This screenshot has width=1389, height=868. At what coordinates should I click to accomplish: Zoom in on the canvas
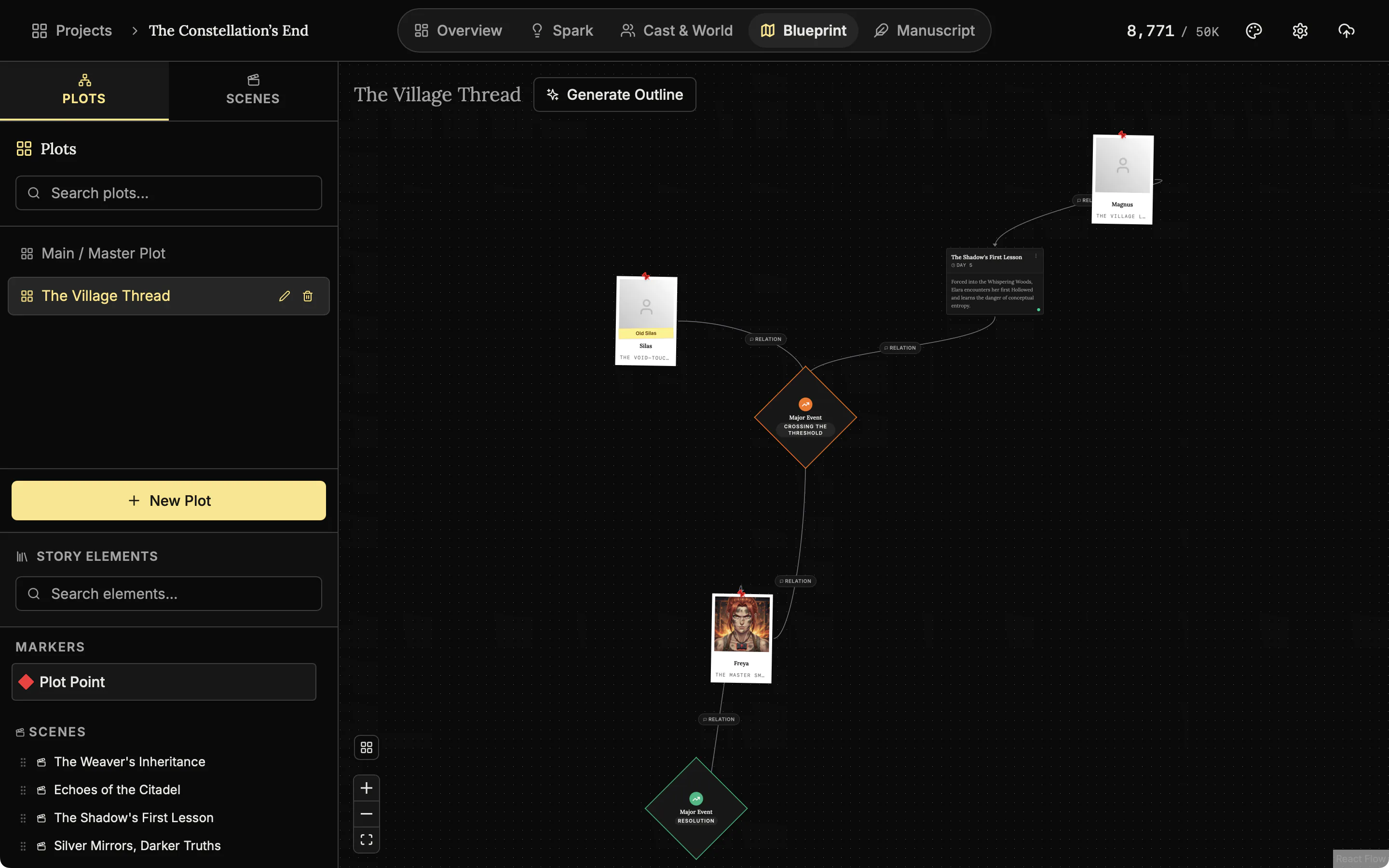[x=366, y=788]
